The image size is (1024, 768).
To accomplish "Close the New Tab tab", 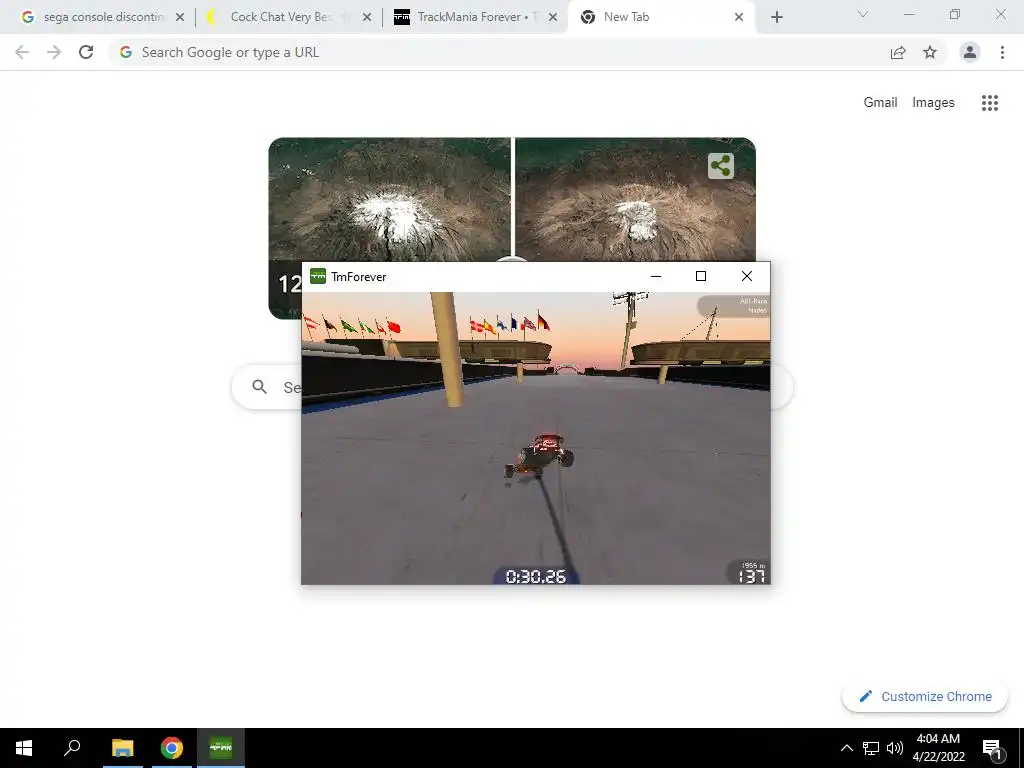I will 739,18.
